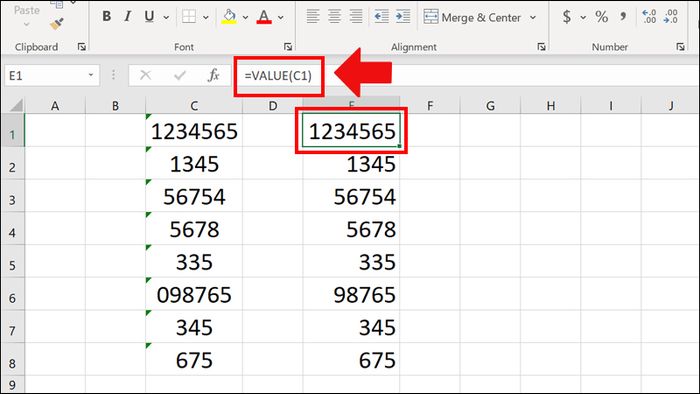Open Insert Function fx dialog
Image resolution: width=700 pixels, height=394 pixels.
point(214,75)
